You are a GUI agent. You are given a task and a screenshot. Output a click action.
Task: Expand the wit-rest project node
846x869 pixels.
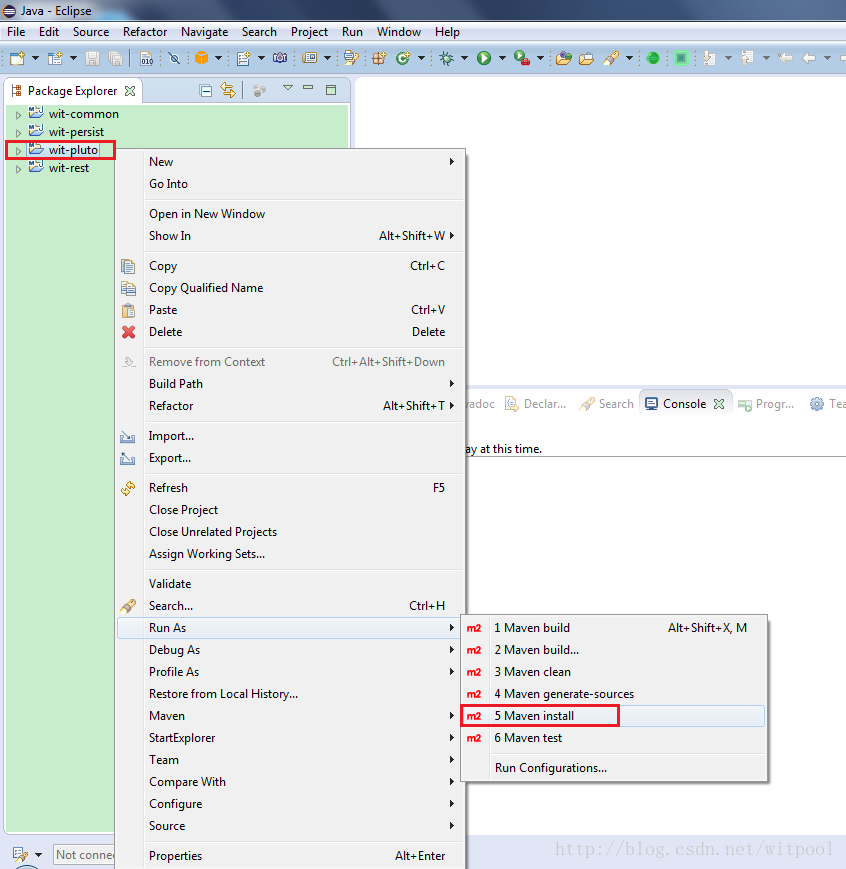point(18,169)
